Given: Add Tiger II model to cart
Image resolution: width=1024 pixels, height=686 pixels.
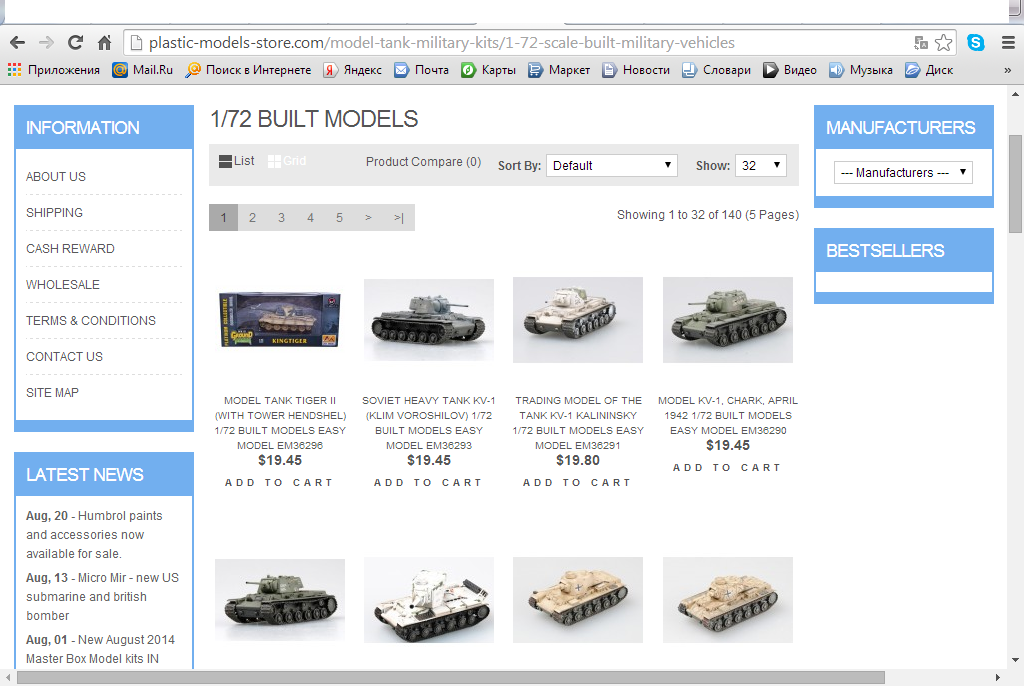Looking at the screenshot, I should (x=279, y=483).
